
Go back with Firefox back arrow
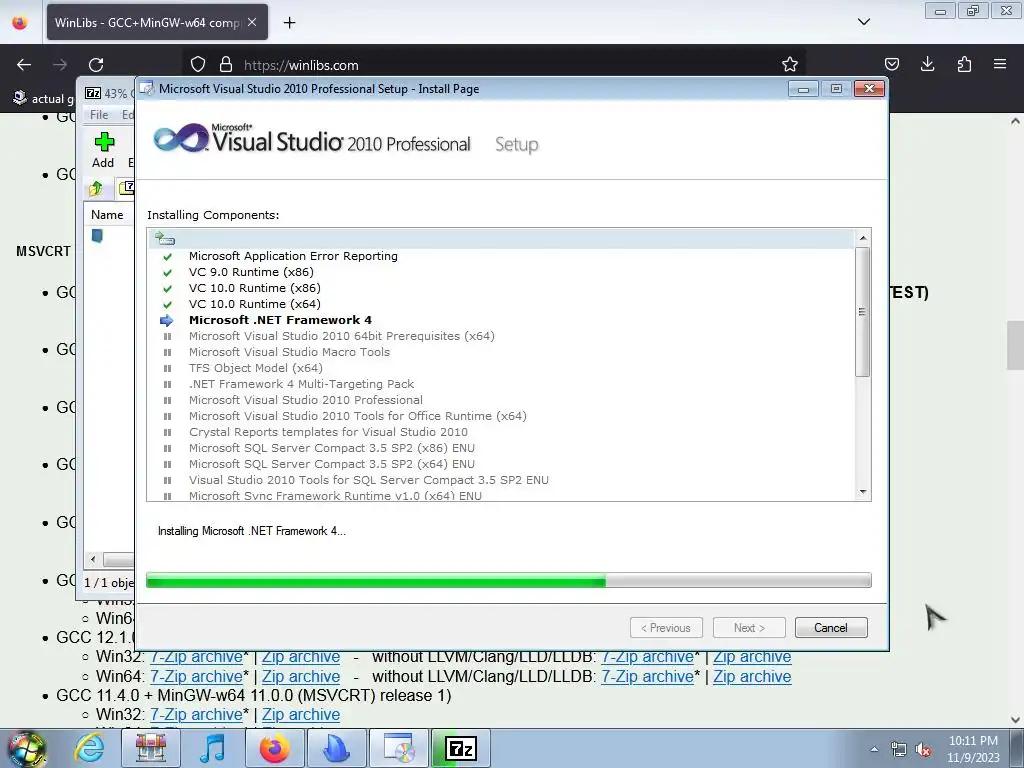click(x=24, y=65)
